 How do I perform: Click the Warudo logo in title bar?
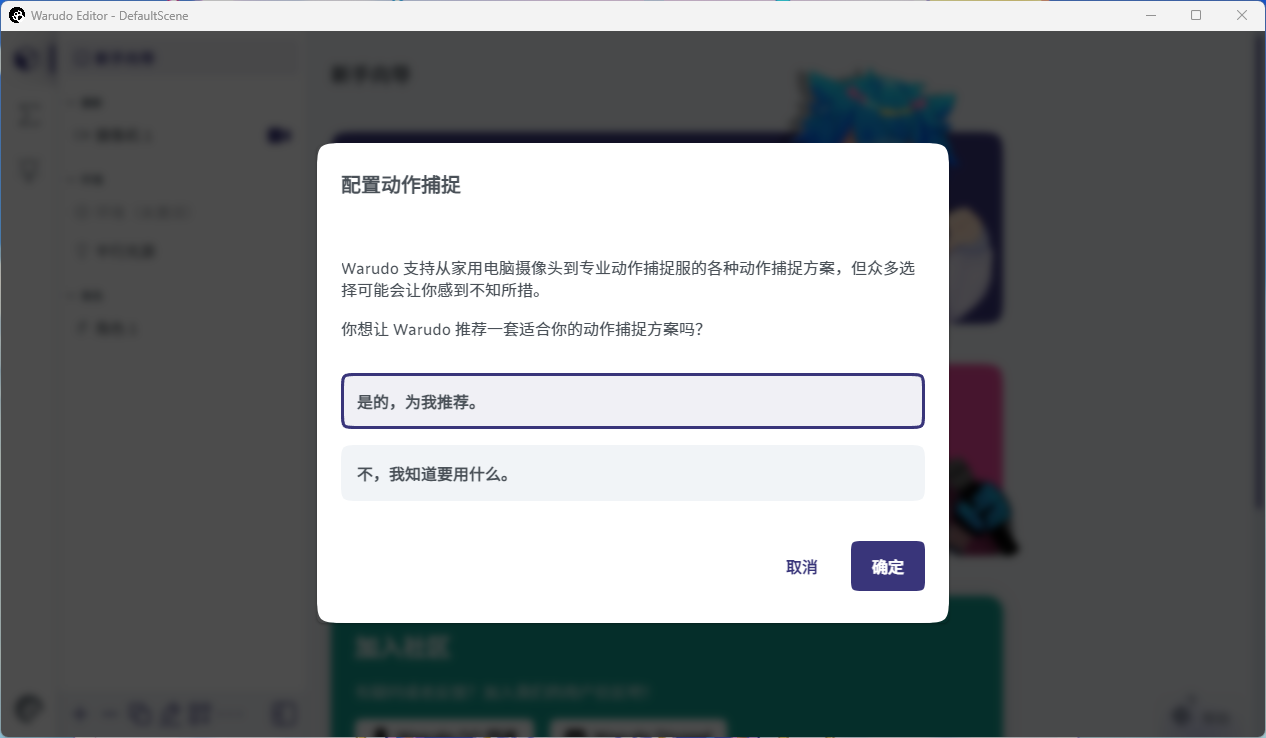coord(16,15)
